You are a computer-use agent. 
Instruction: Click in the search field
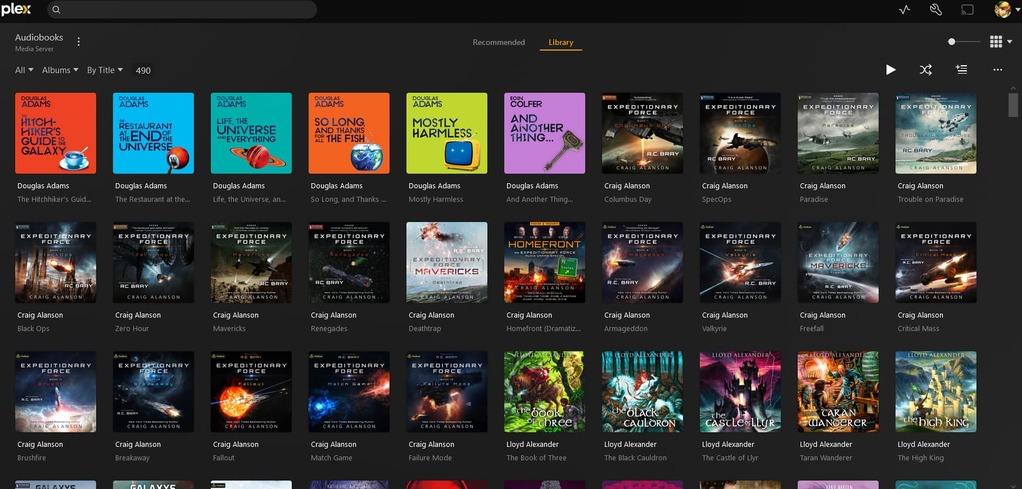182,10
